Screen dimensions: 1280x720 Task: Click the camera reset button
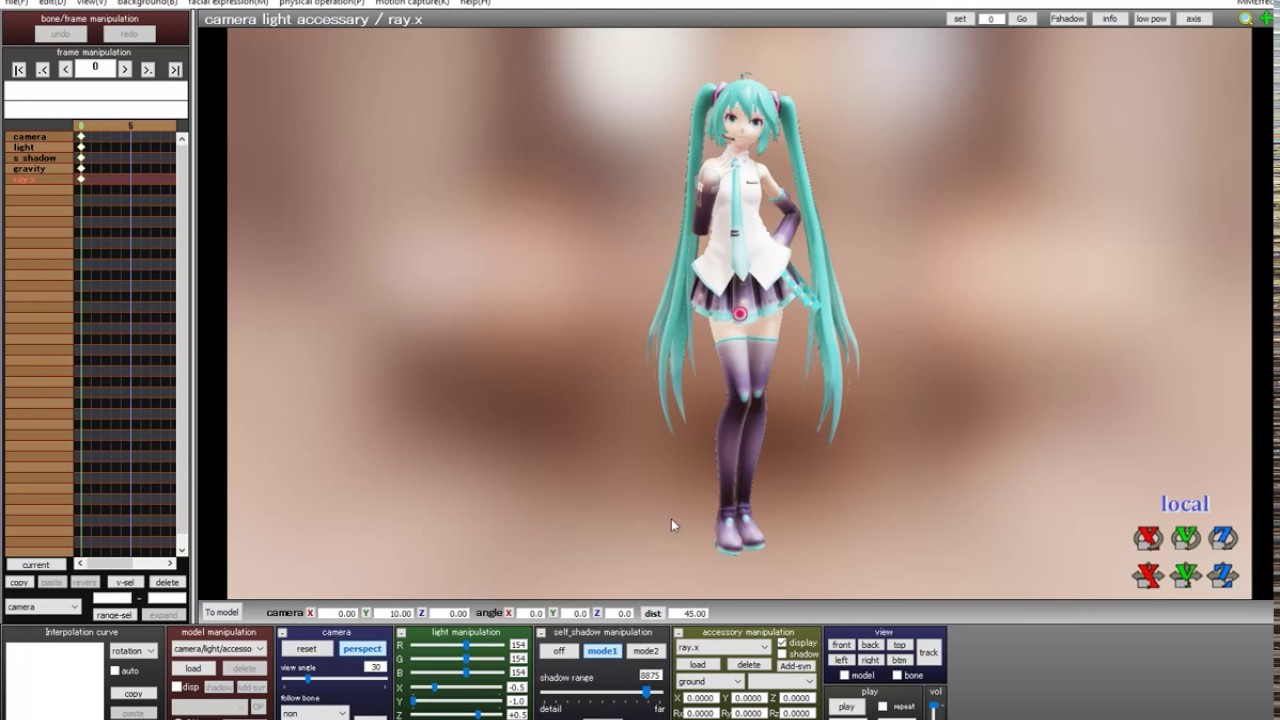(x=306, y=649)
